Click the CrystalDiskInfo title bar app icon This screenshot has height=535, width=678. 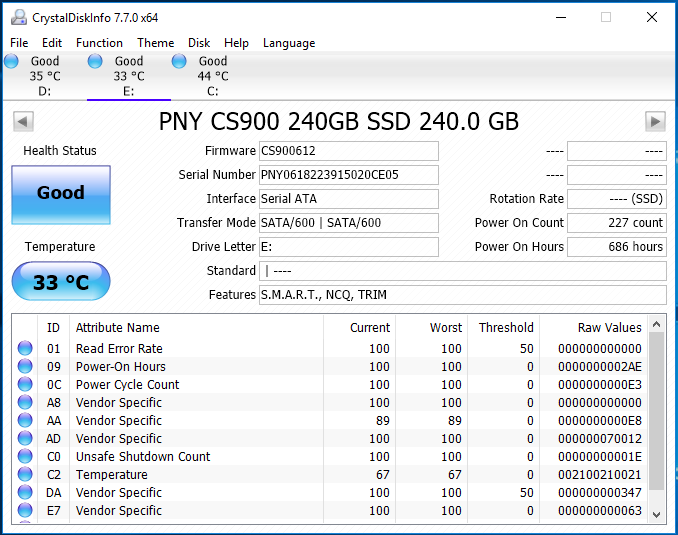(x=17, y=17)
